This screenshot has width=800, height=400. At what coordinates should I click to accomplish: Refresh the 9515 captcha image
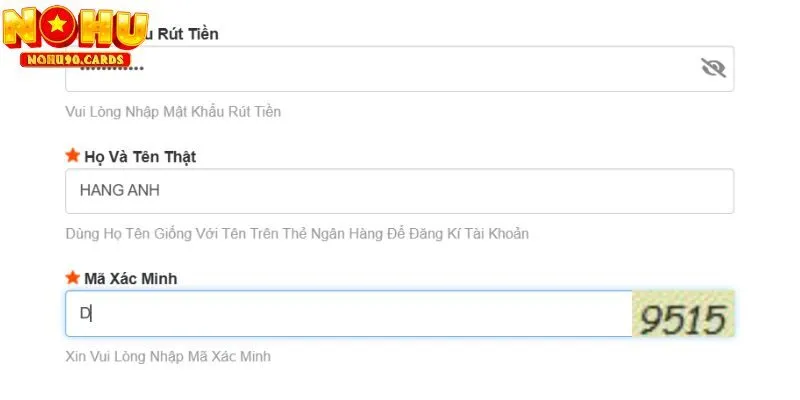[x=684, y=314]
